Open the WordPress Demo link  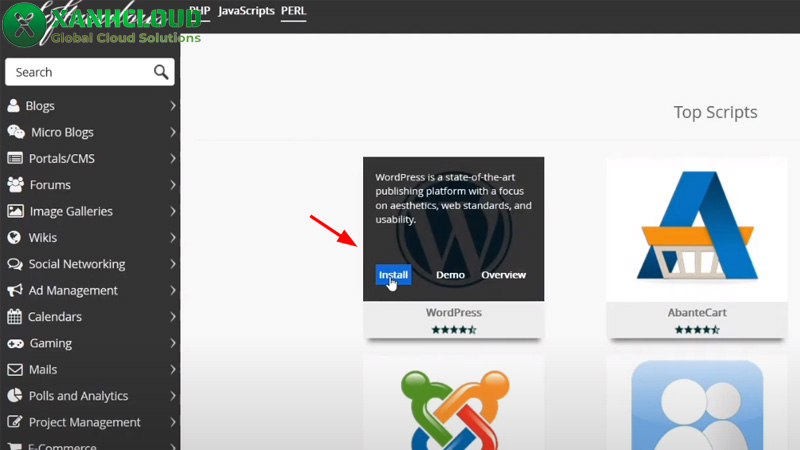point(450,274)
